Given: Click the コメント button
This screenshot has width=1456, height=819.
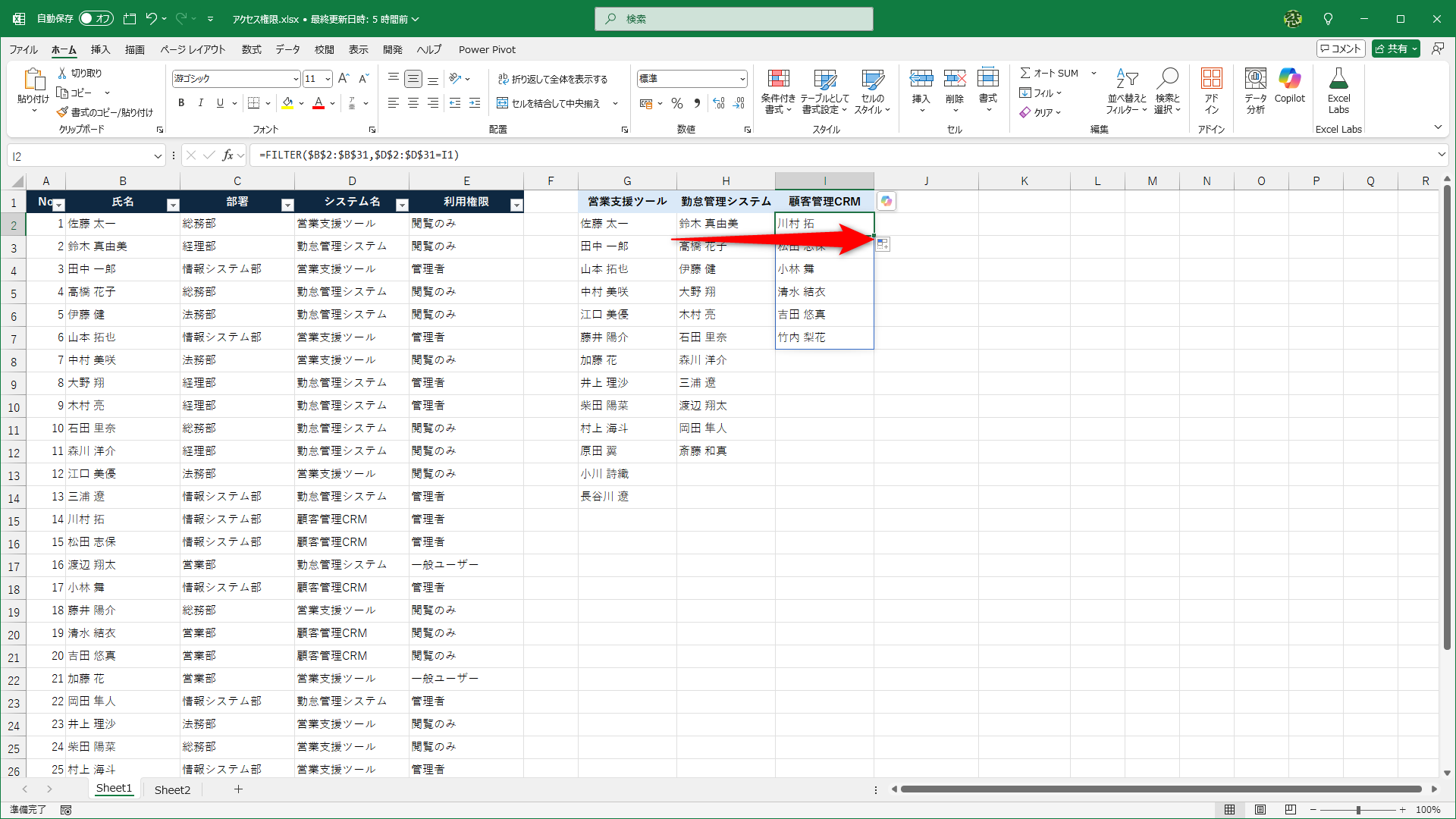Looking at the screenshot, I should point(1341,49).
